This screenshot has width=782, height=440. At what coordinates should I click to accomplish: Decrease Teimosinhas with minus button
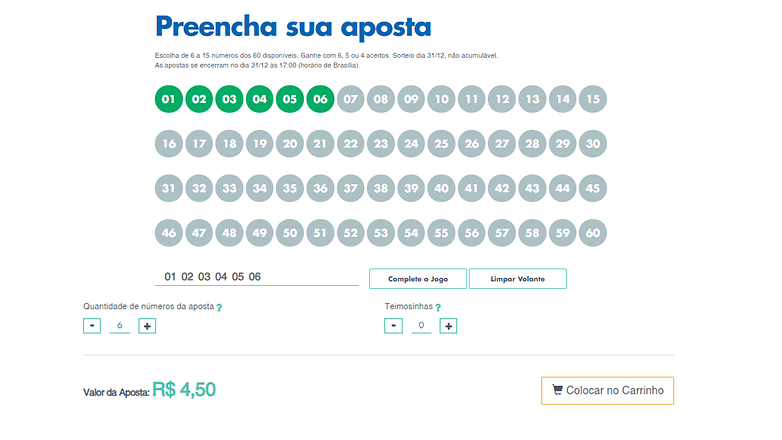393,326
